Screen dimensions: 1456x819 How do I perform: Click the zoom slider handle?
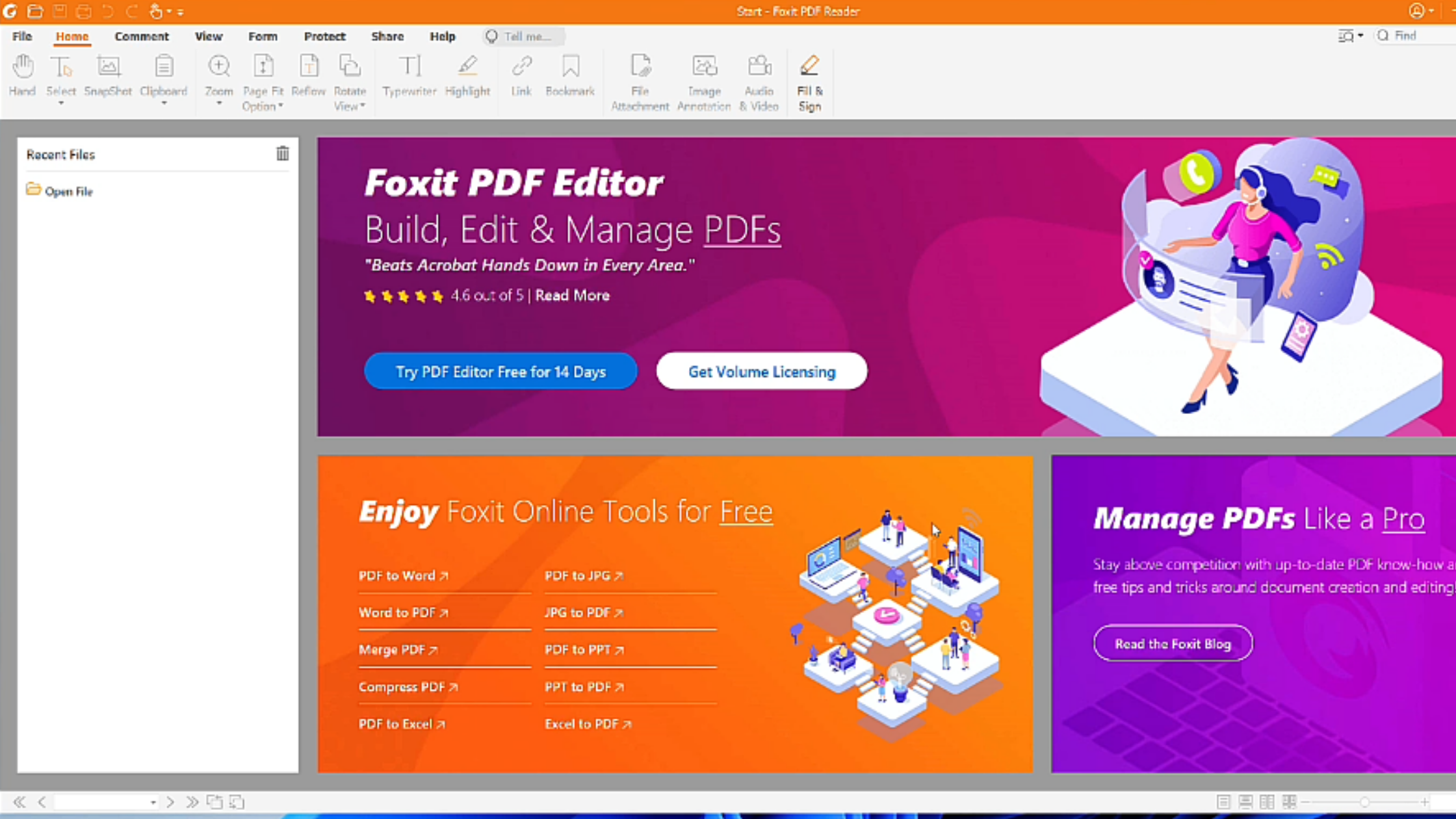pyautogui.click(x=1365, y=802)
